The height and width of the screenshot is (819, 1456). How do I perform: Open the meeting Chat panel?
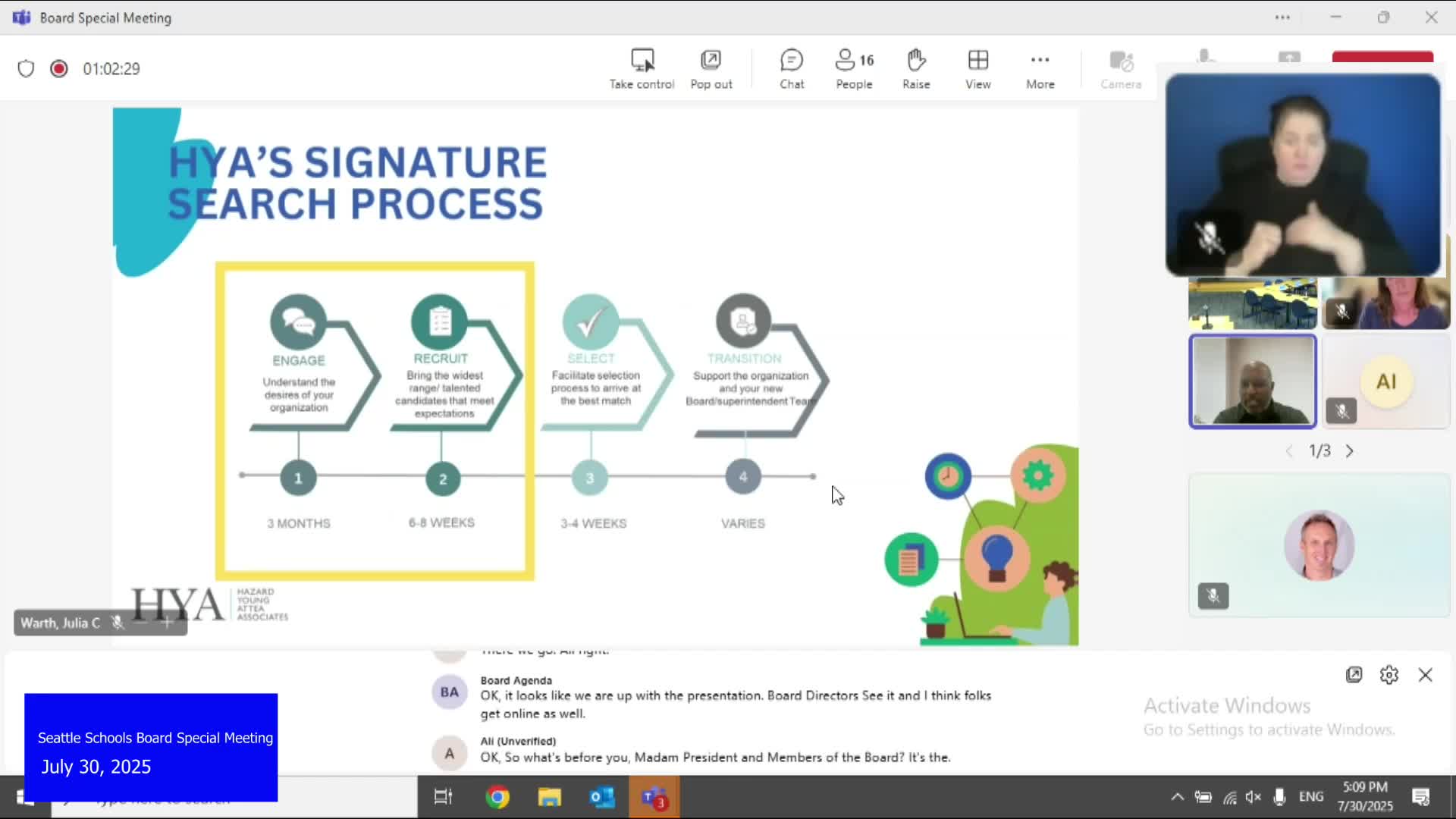click(x=792, y=69)
